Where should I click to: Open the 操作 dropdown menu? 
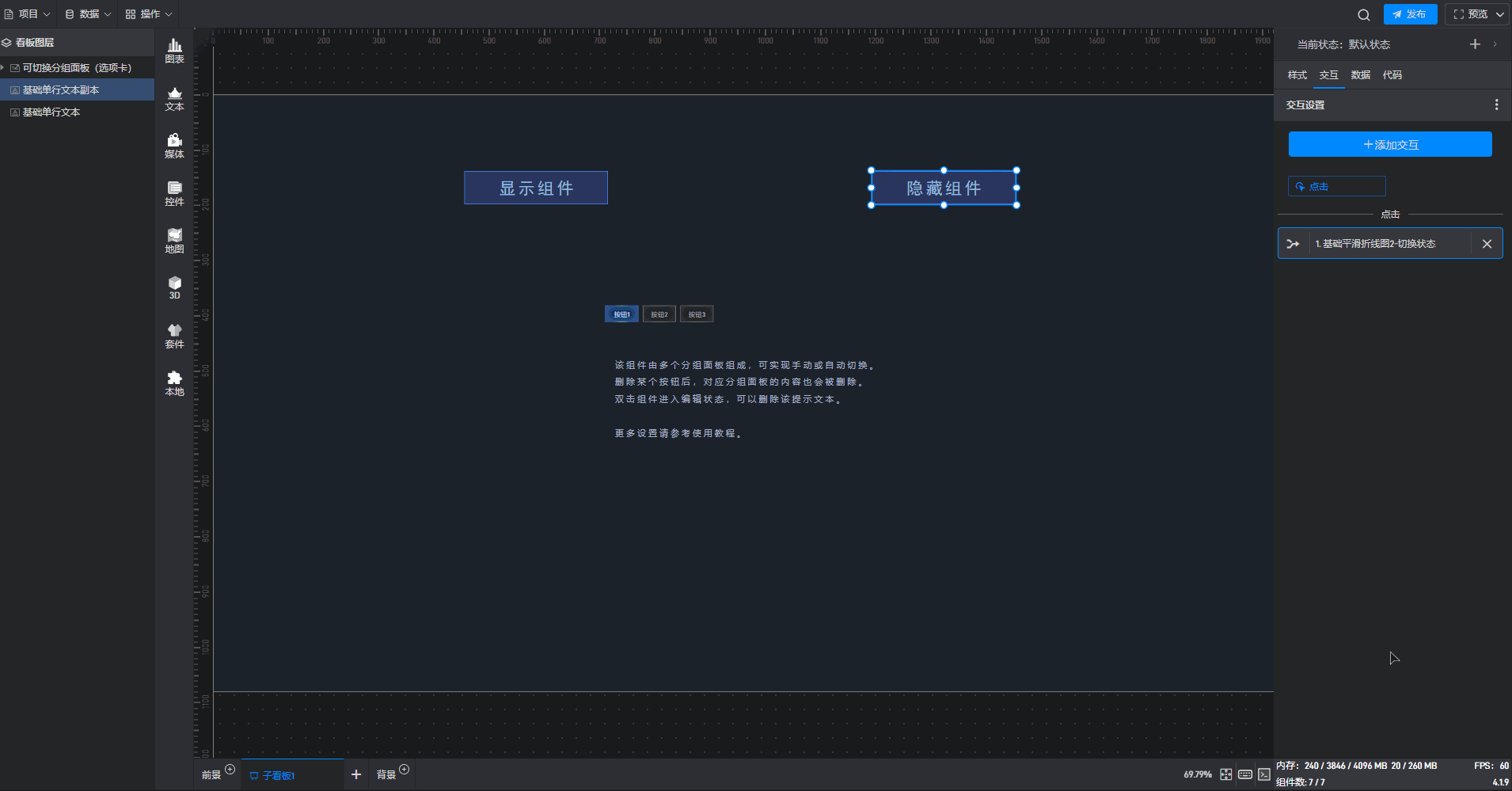149,14
